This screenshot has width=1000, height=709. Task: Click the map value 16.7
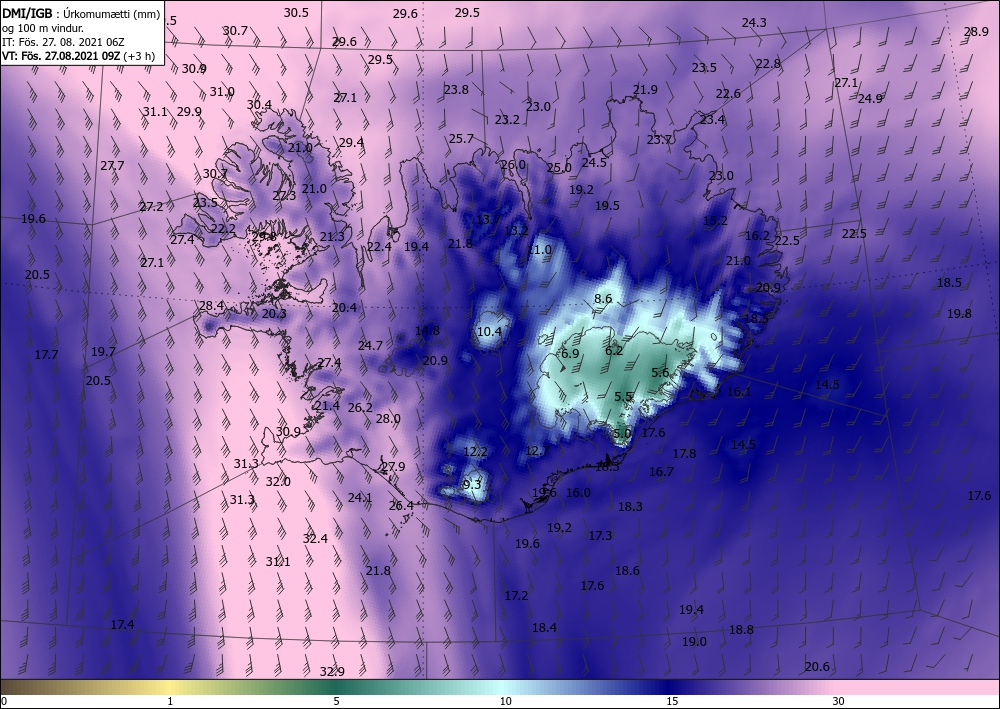click(661, 472)
